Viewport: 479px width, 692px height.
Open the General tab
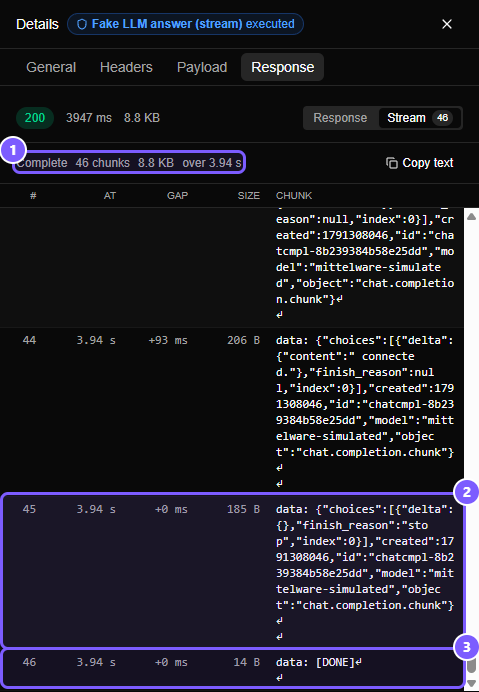coord(51,67)
